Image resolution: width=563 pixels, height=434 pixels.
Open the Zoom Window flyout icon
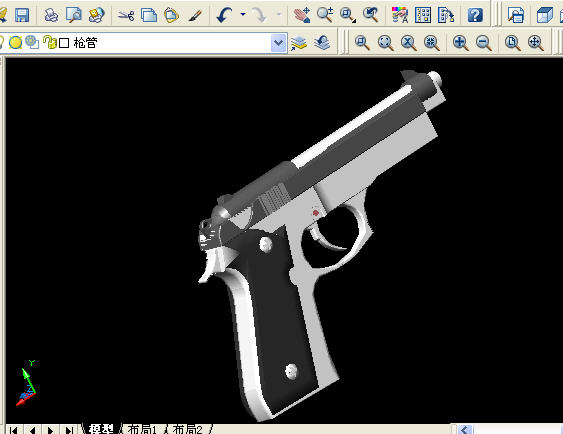(348, 15)
